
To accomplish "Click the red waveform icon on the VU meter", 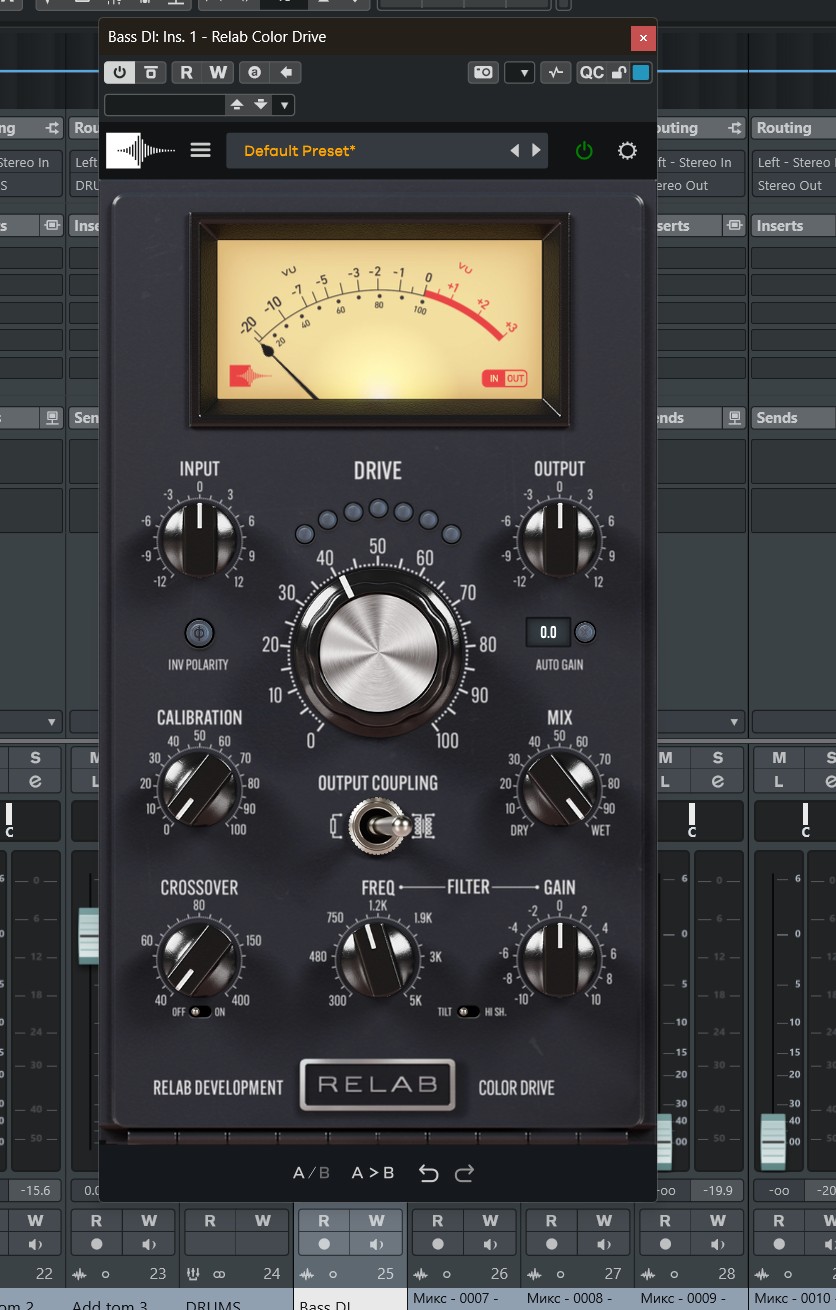I will pos(250,376).
